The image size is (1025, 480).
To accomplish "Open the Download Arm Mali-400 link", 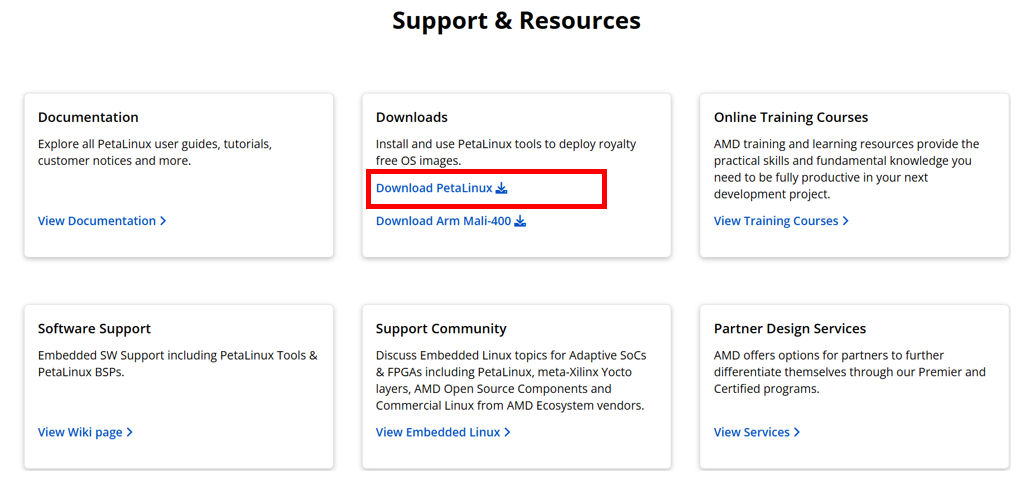I will click(x=443, y=221).
